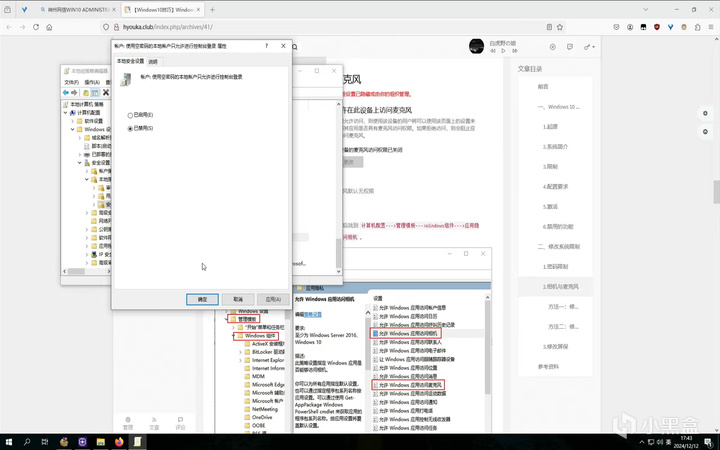
Task: Skip to the next music track
Action: tap(515, 51)
